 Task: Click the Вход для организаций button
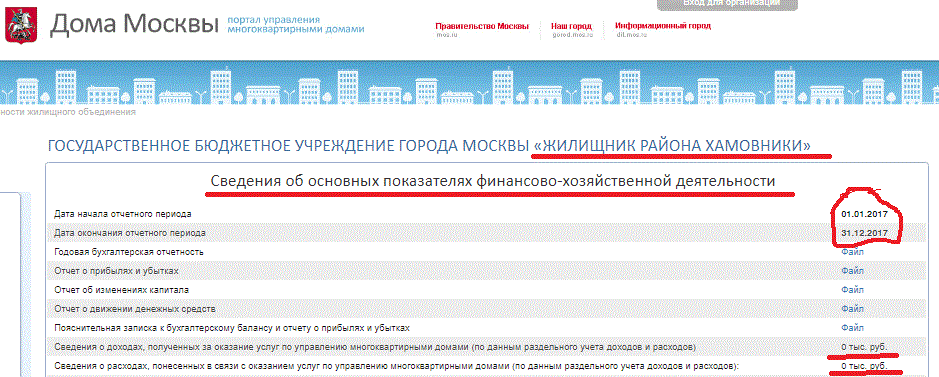[x=727, y=4]
